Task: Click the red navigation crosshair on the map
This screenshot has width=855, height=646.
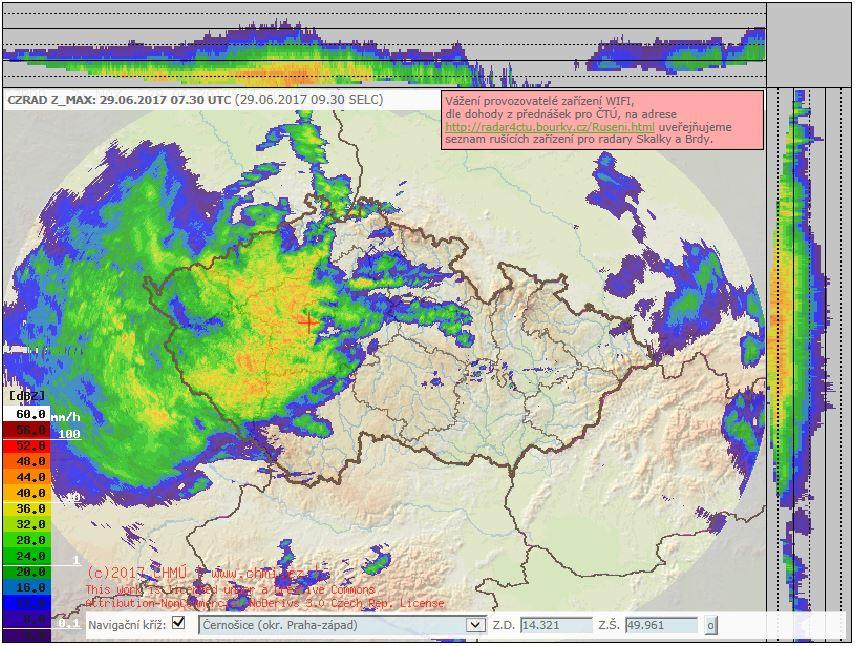Action: tap(307, 322)
